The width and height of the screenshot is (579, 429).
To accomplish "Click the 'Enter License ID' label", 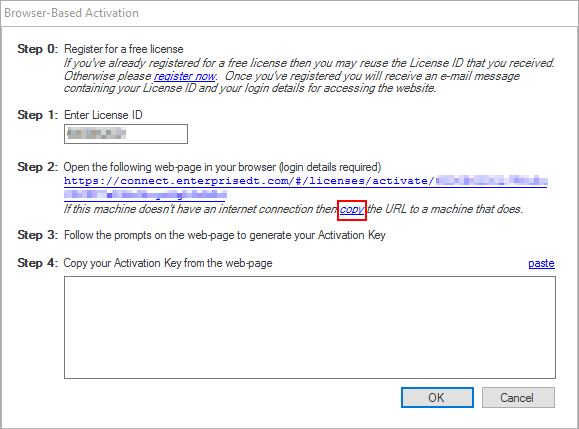I will click(x=103, y=115).
